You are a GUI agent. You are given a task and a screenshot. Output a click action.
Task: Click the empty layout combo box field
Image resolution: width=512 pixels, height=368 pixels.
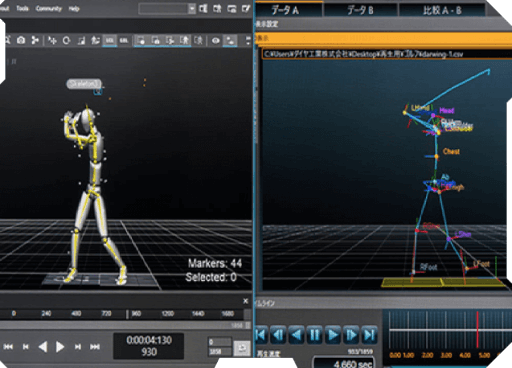point(163,8)
